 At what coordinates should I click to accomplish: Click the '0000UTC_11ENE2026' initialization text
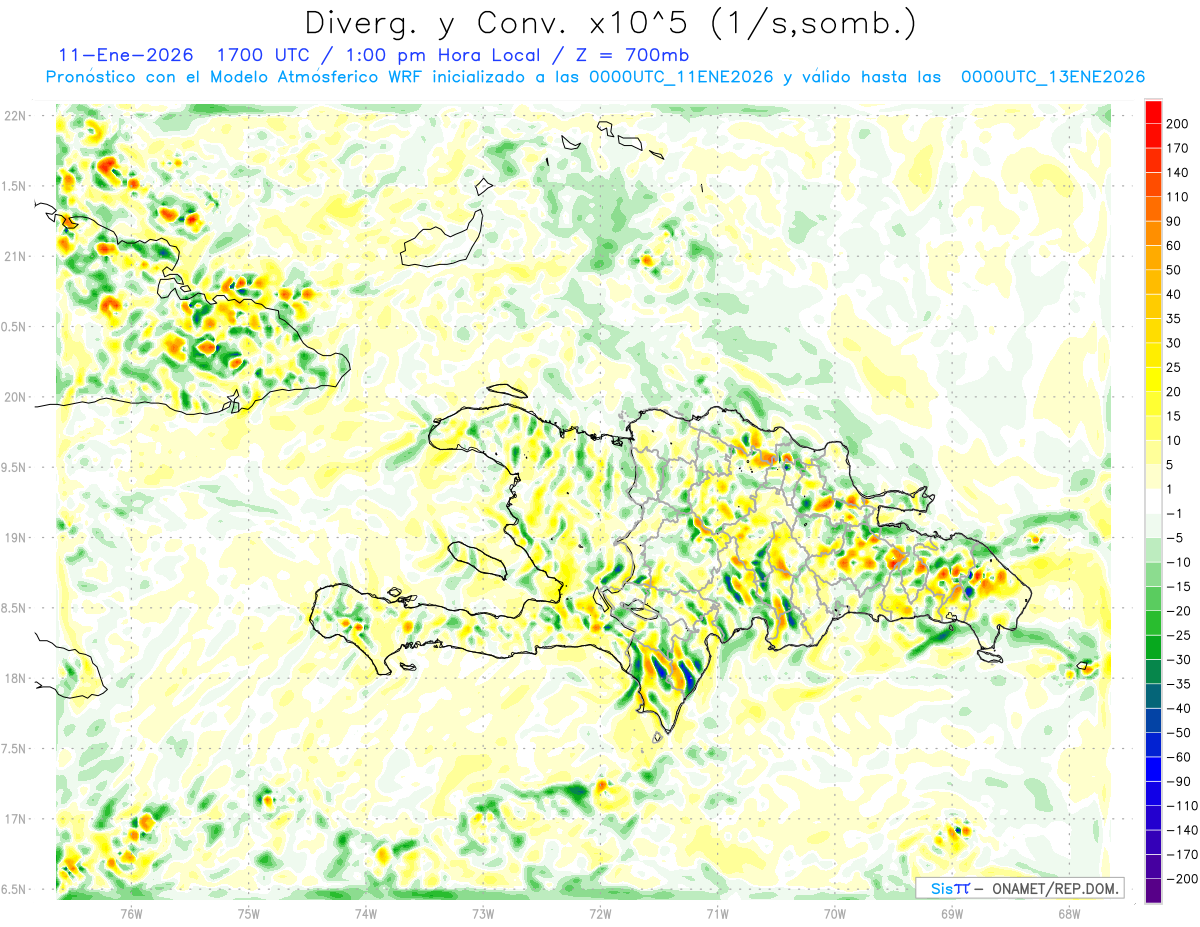pyautogui.click(x=681, y=77)
